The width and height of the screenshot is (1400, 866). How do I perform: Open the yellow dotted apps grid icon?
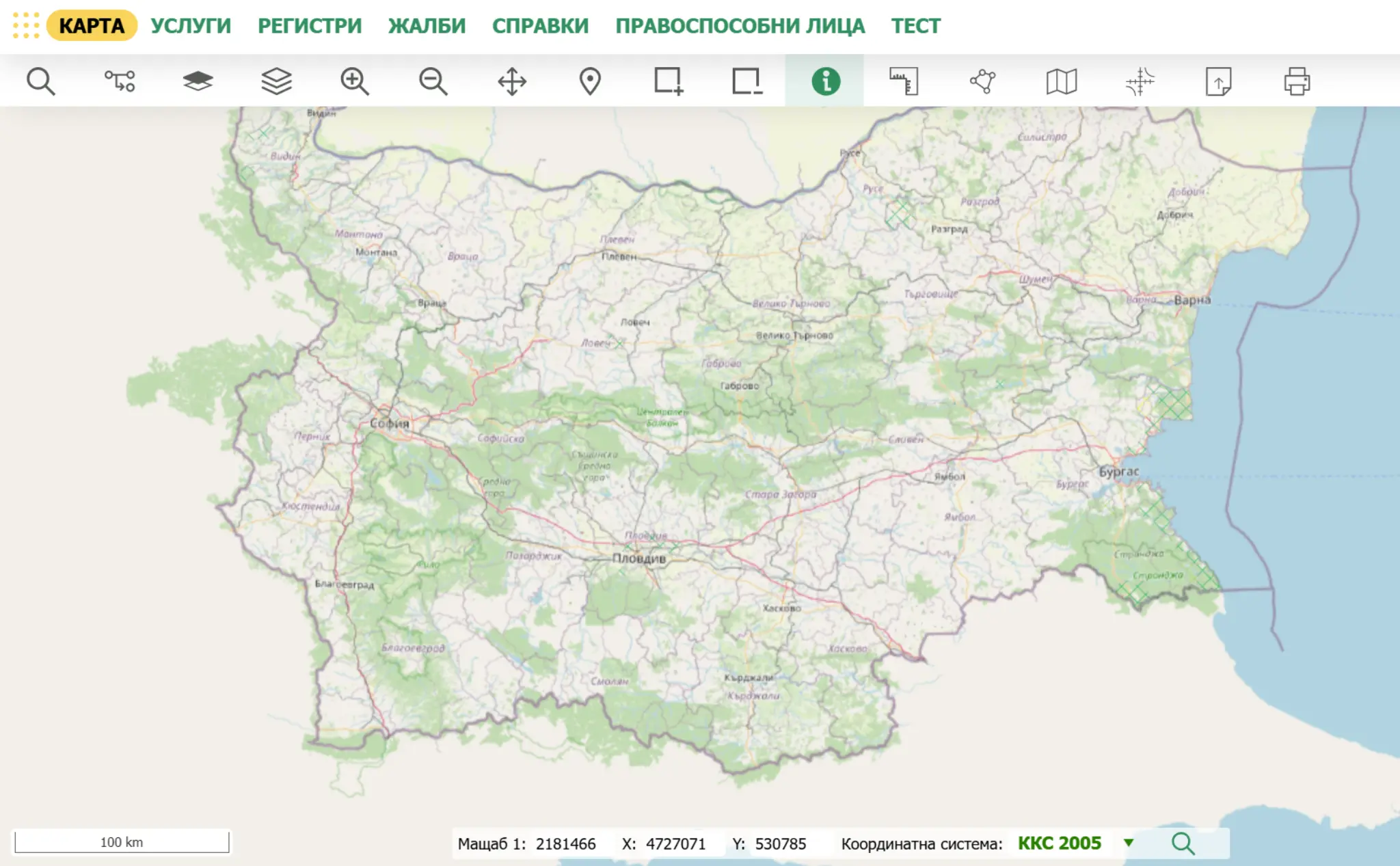click(x=26, y=25)
